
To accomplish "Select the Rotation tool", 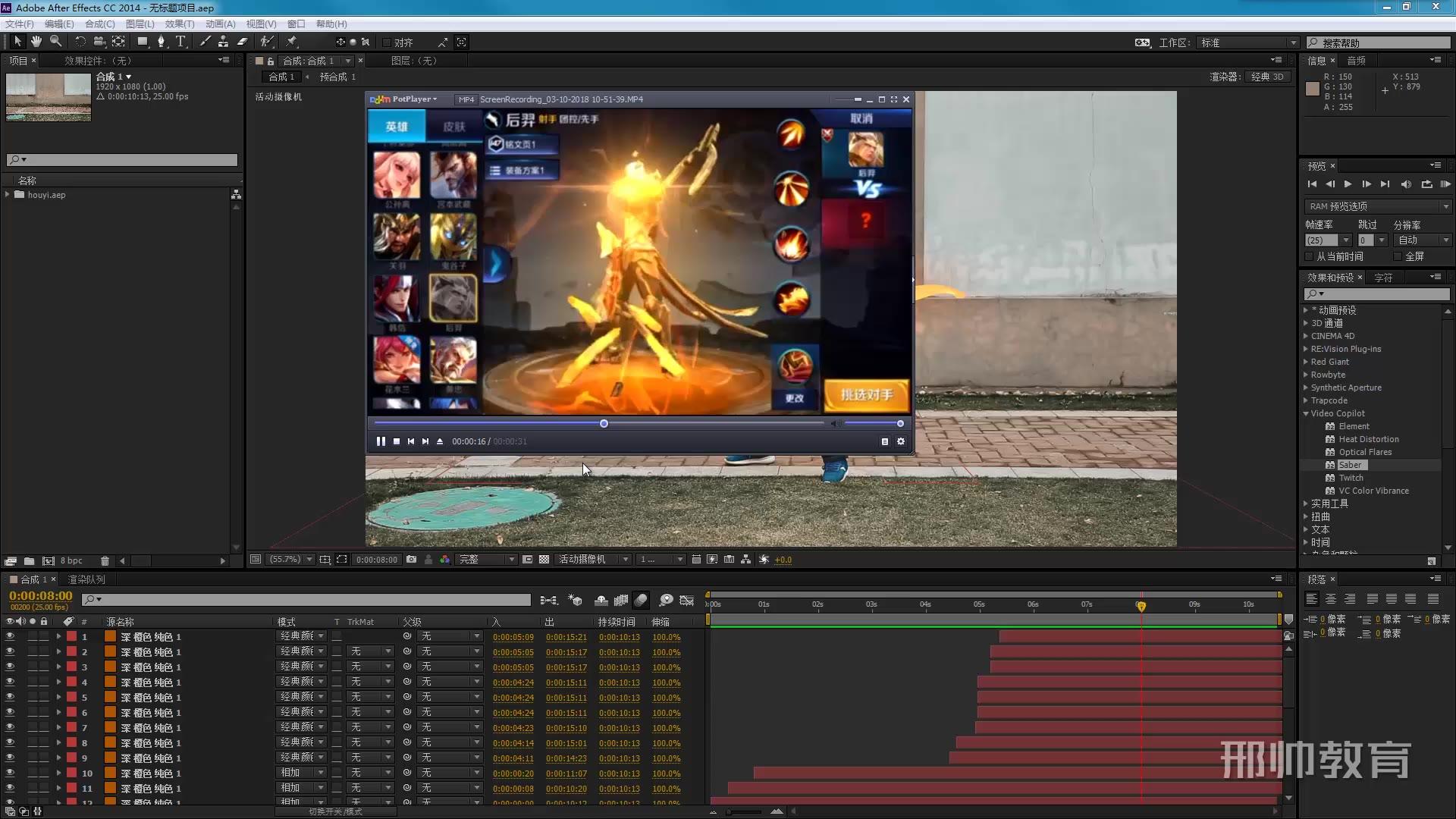I will [80, 42].
